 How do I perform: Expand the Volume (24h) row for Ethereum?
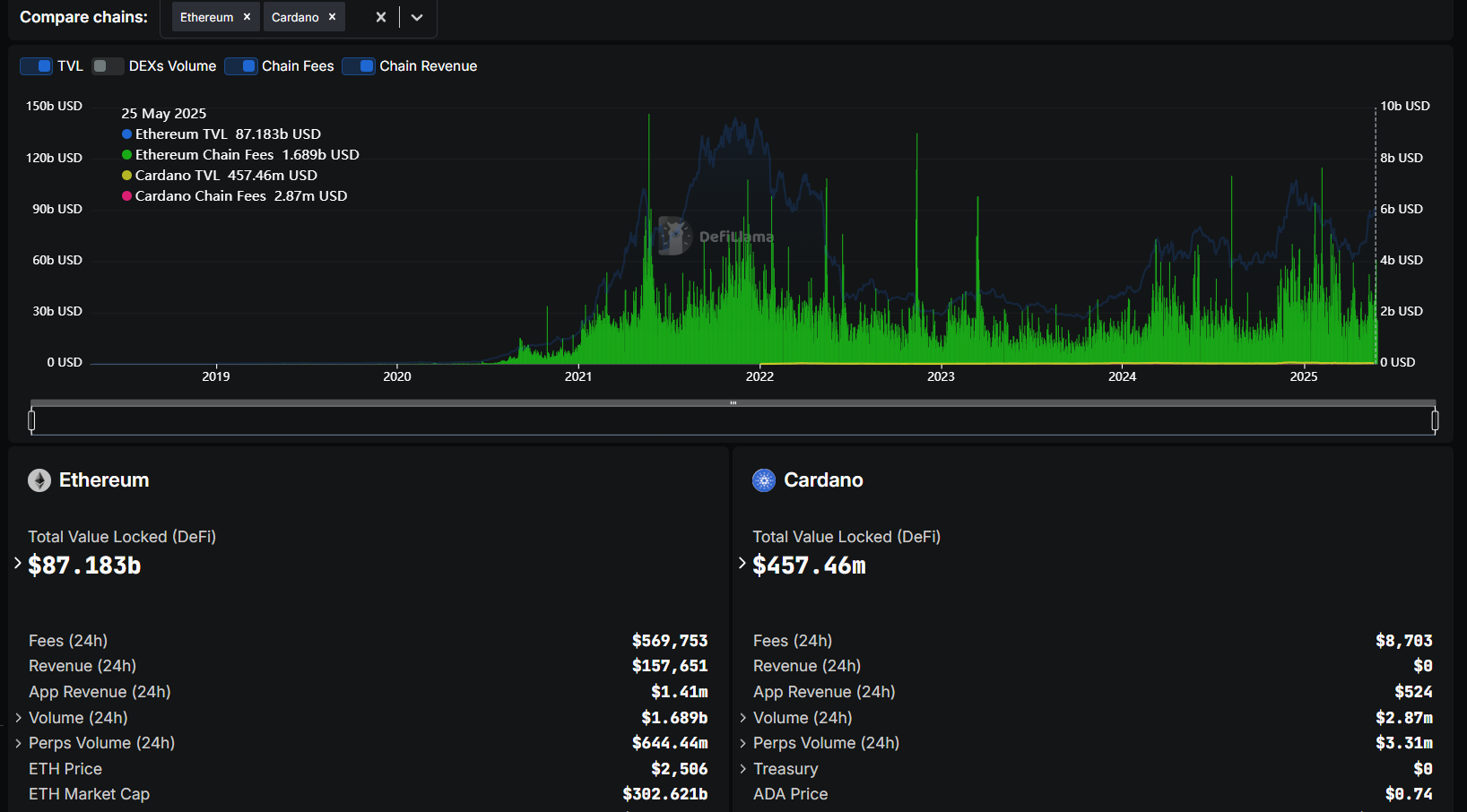pos(19,717)
